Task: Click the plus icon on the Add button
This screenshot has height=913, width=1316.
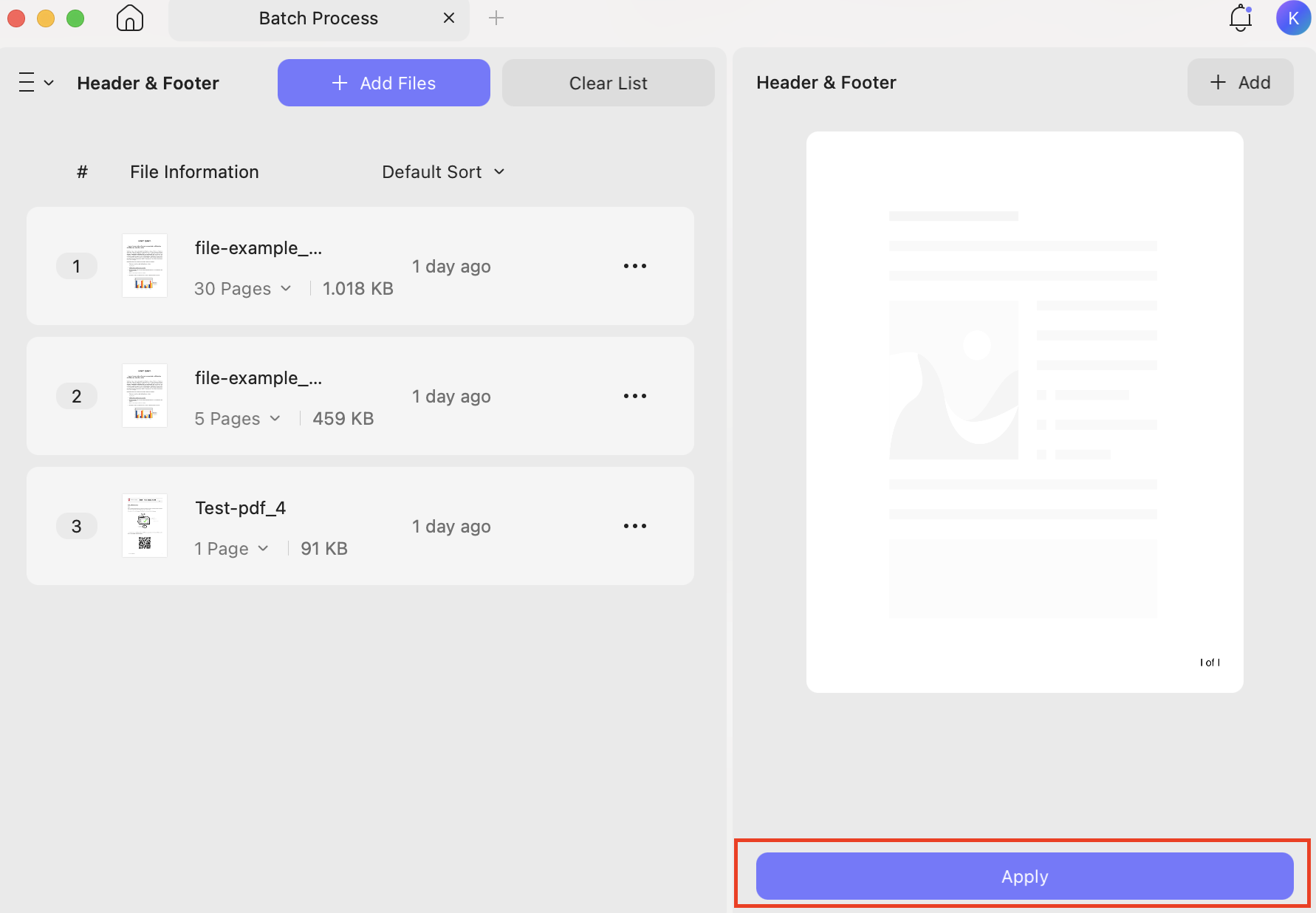Action: coord(1217,82)
